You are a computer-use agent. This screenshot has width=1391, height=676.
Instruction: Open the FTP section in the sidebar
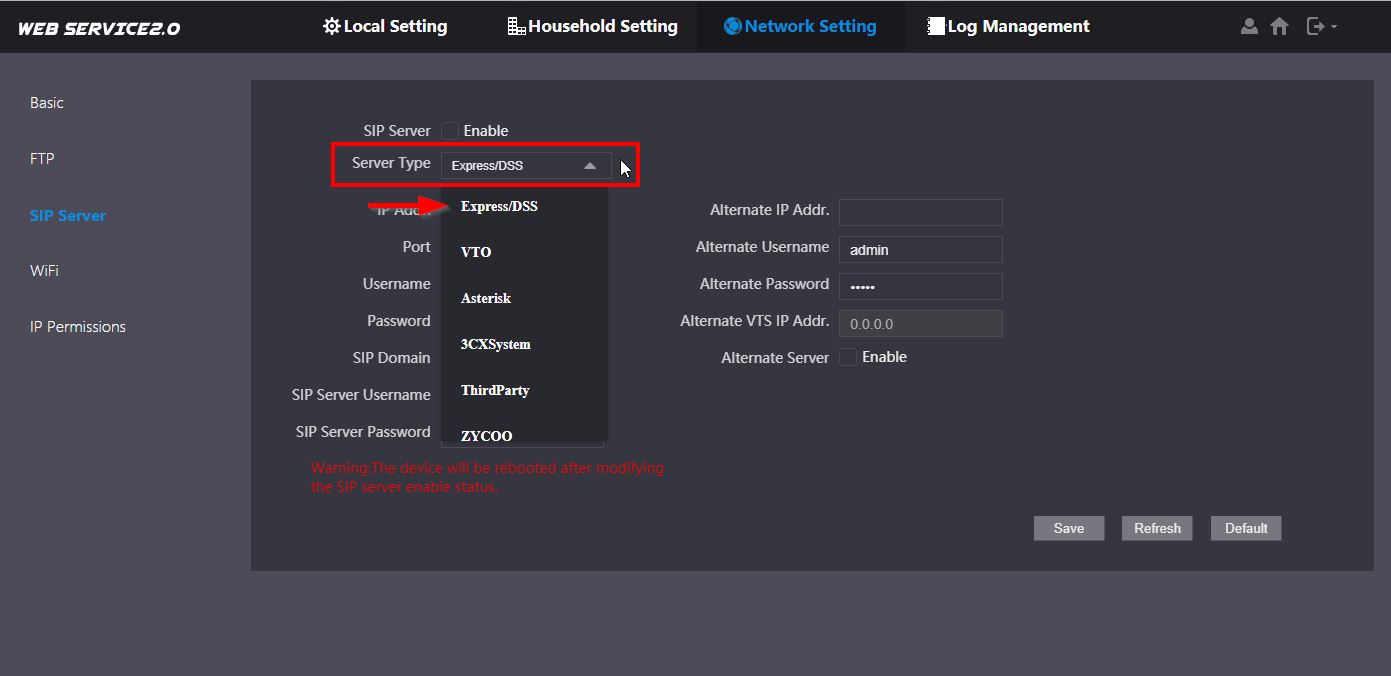click(42, 158)
